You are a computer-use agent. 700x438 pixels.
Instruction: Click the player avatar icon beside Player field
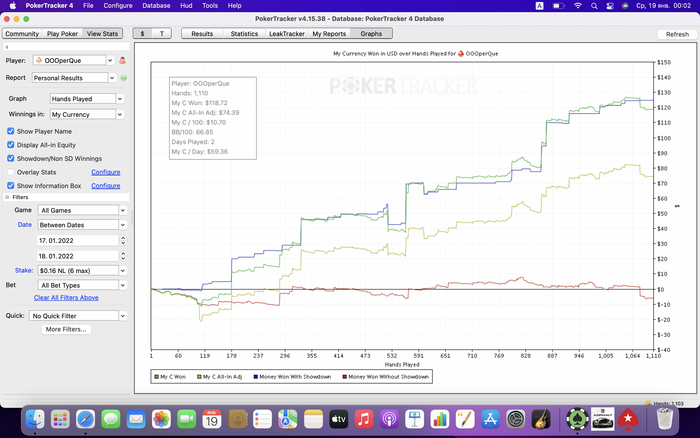click(122, 60)
